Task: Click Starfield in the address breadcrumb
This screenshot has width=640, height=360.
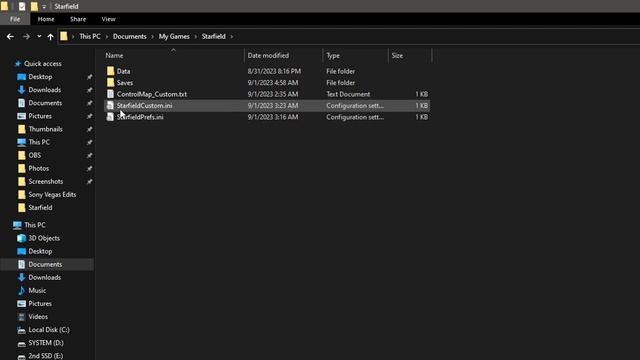Action: [213, 36]
